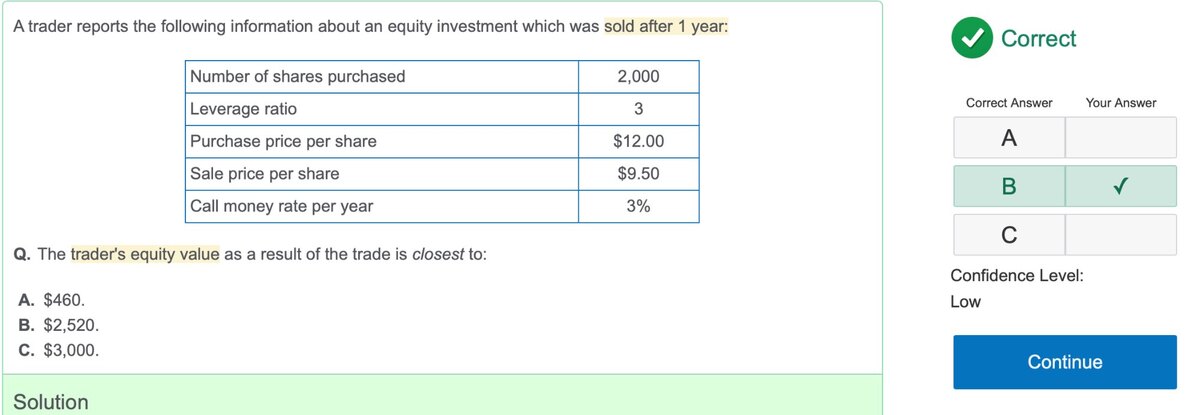Viewport: 1200px width, 415px height.
Task: Select Correct Answer cell A
Action: (x=1009, y=138)
